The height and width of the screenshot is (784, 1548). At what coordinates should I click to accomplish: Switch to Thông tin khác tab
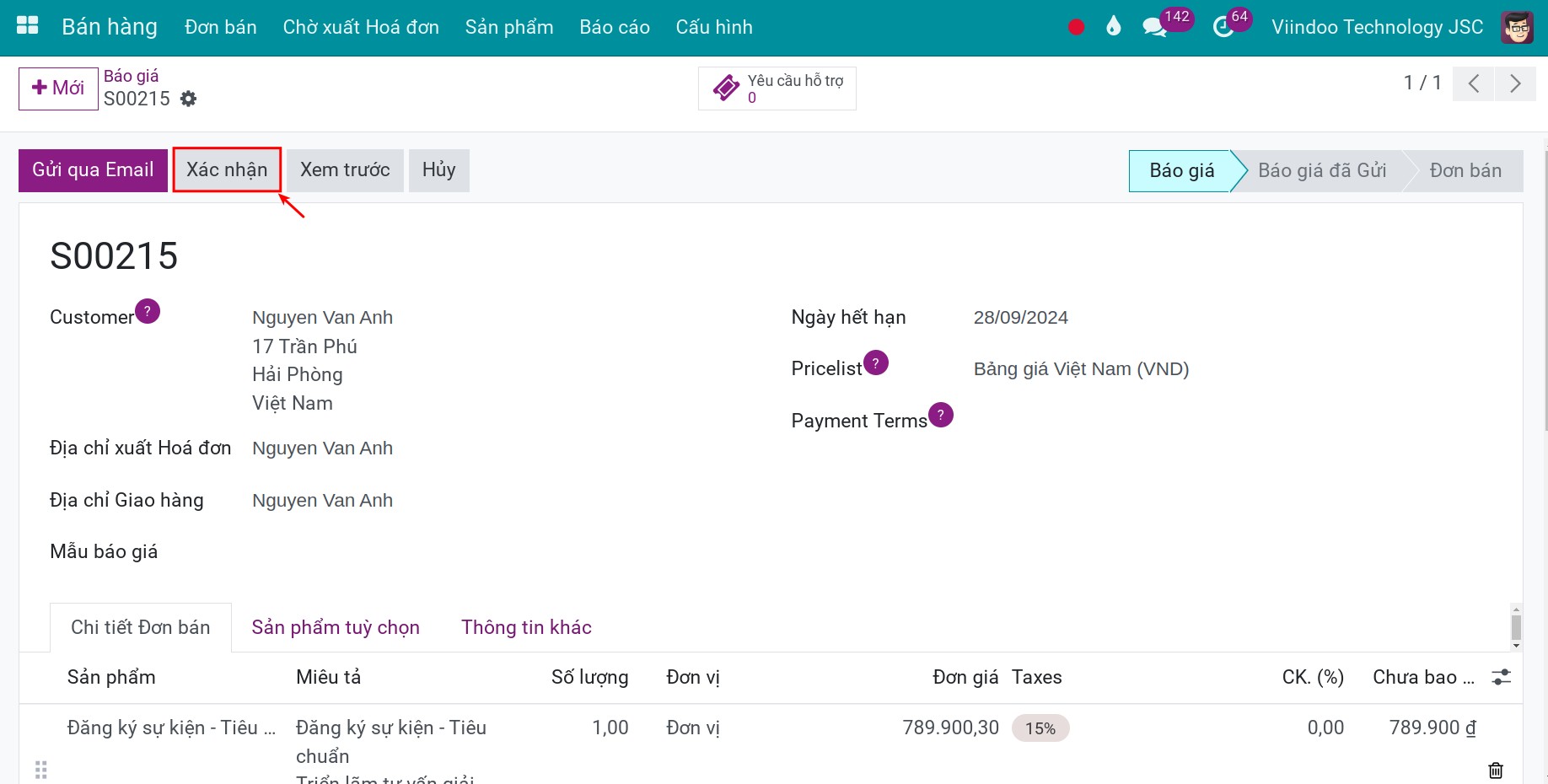click(x=526, y=627)
